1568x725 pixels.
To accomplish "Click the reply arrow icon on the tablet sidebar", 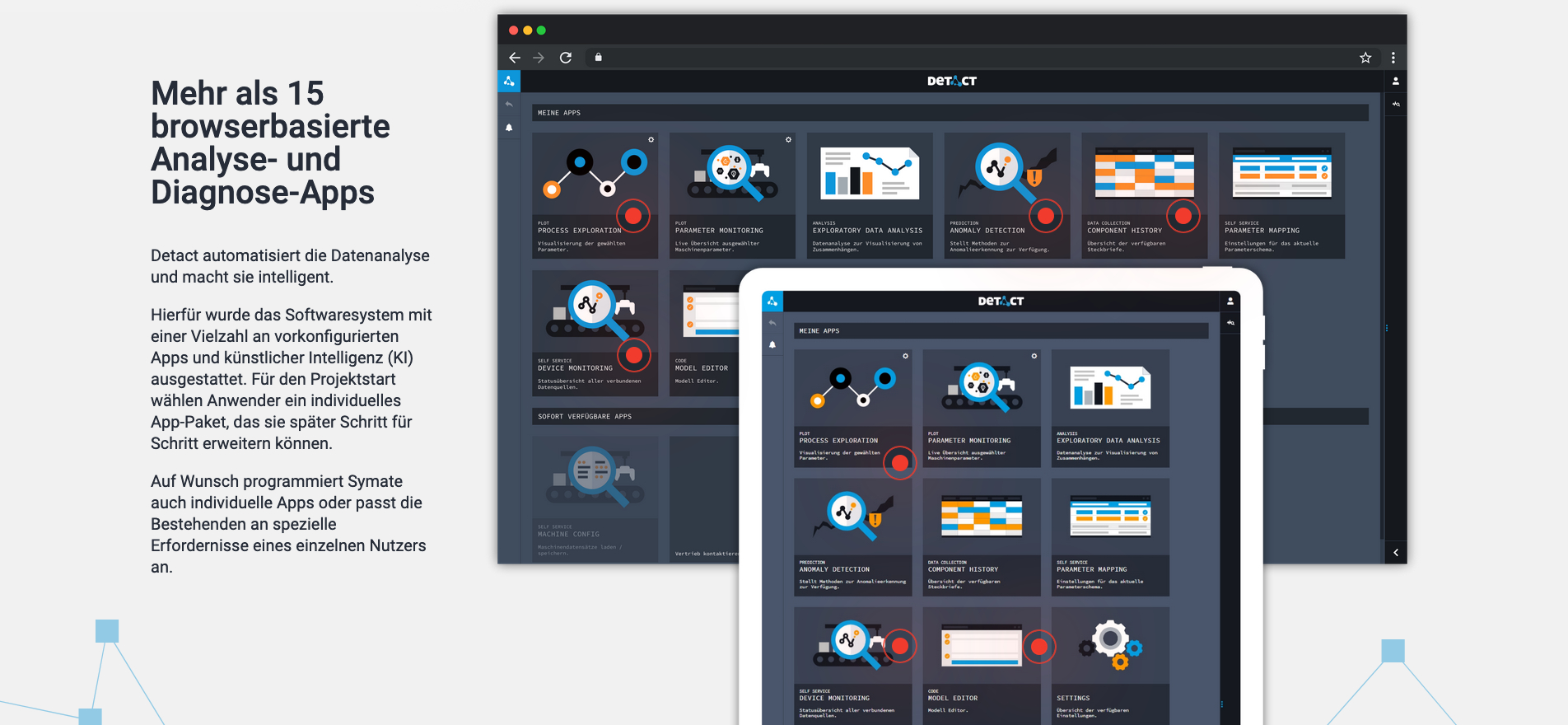I will [772, 323].
